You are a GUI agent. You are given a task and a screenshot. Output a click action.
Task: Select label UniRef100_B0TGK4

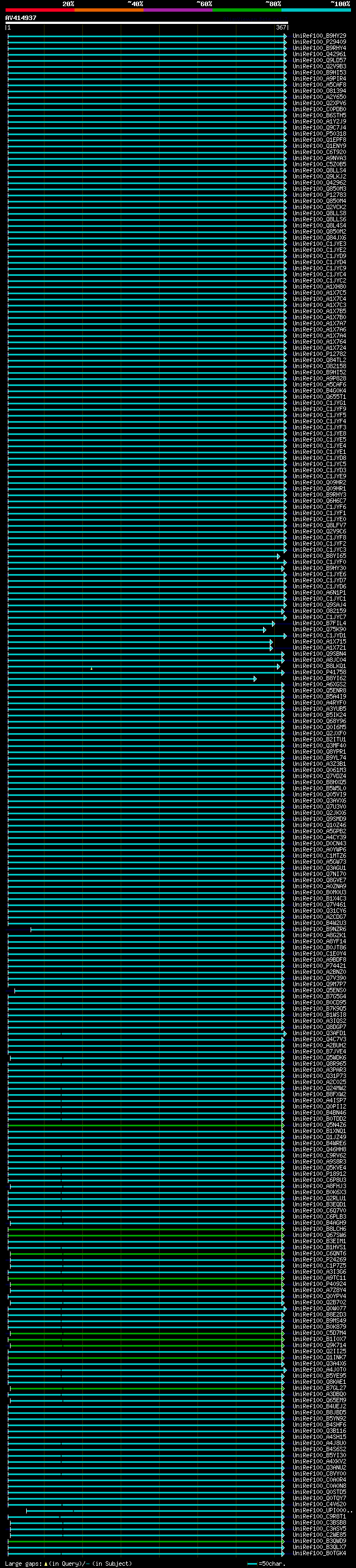319,1553
